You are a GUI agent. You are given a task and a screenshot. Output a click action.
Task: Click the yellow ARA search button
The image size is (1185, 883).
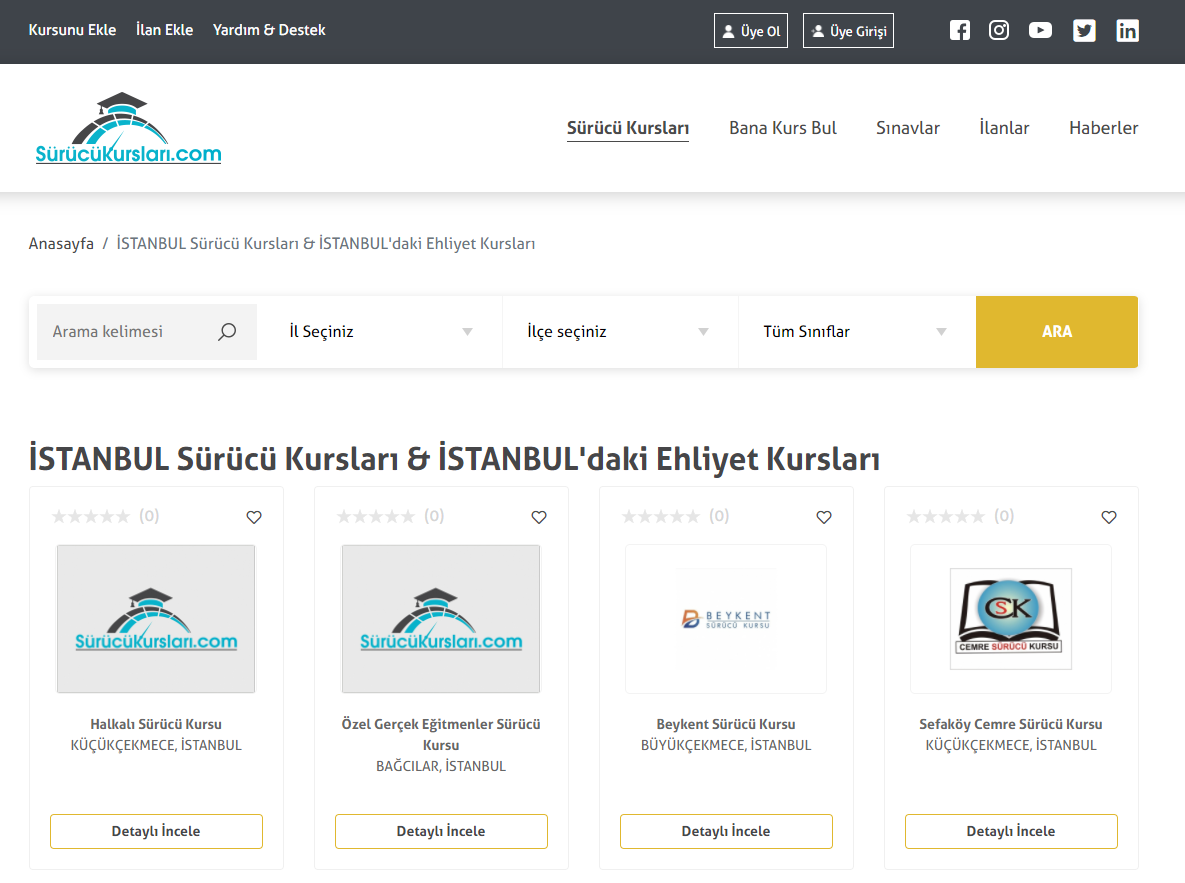(1057, 332)
